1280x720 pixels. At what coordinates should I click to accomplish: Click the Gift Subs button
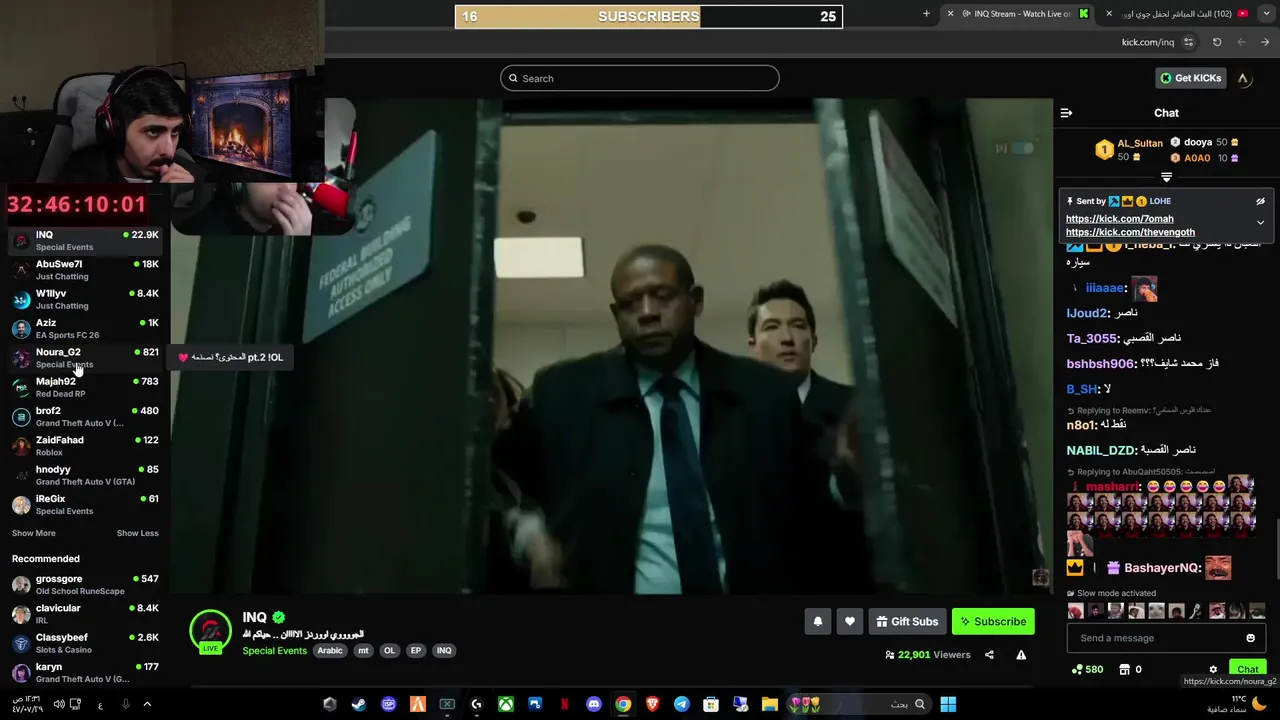(907, 622)
